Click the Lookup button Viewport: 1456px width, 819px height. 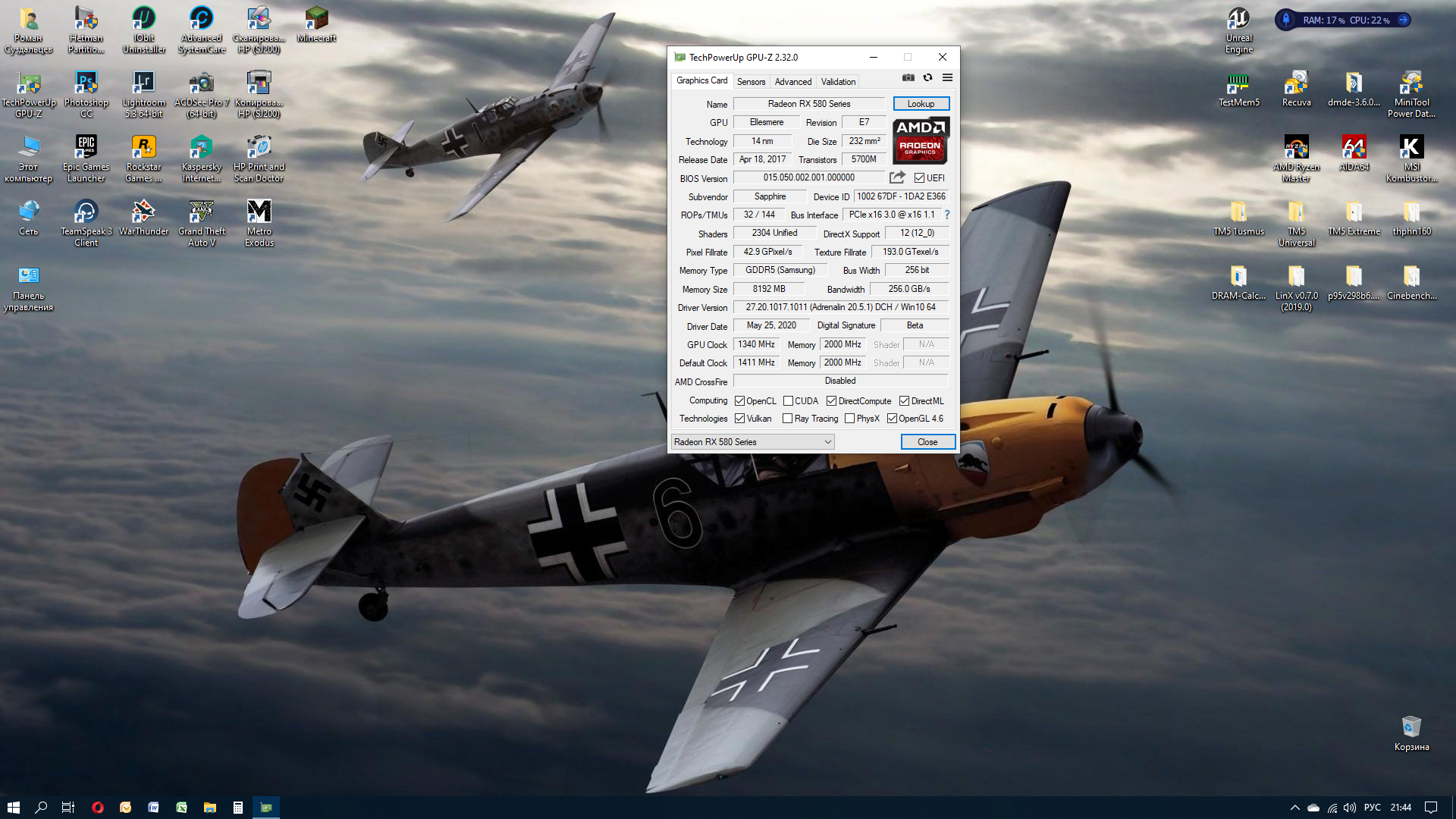pyautogui.click(x=921, y=104)
